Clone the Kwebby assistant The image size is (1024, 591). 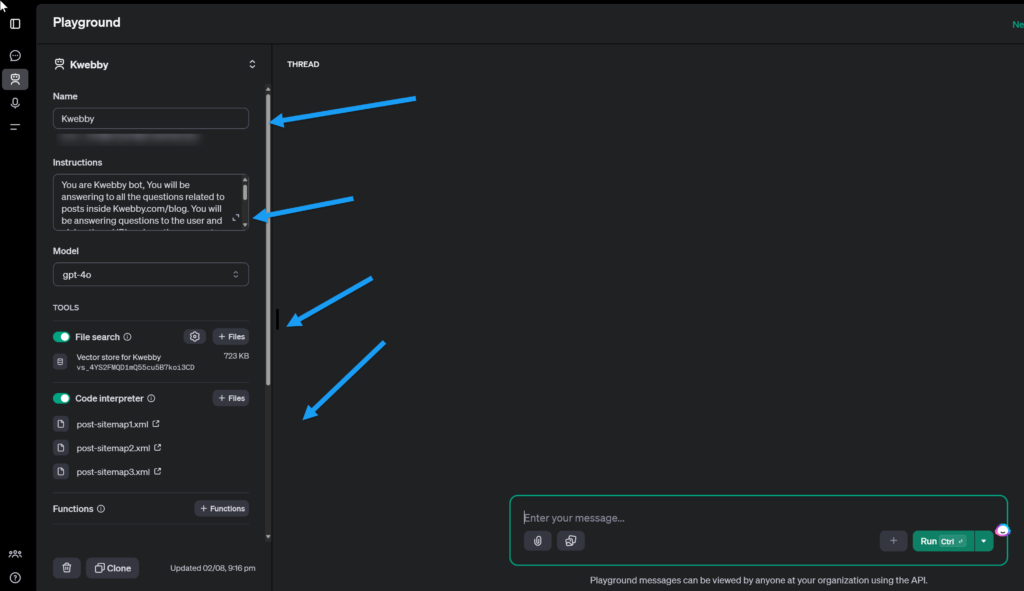click(x=113, y=568)
